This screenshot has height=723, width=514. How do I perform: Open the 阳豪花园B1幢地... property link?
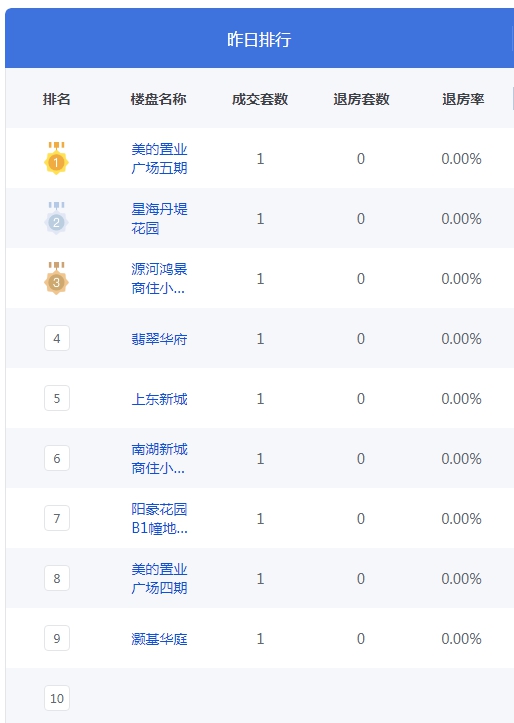pyautogui.click(x=159, y=518)
